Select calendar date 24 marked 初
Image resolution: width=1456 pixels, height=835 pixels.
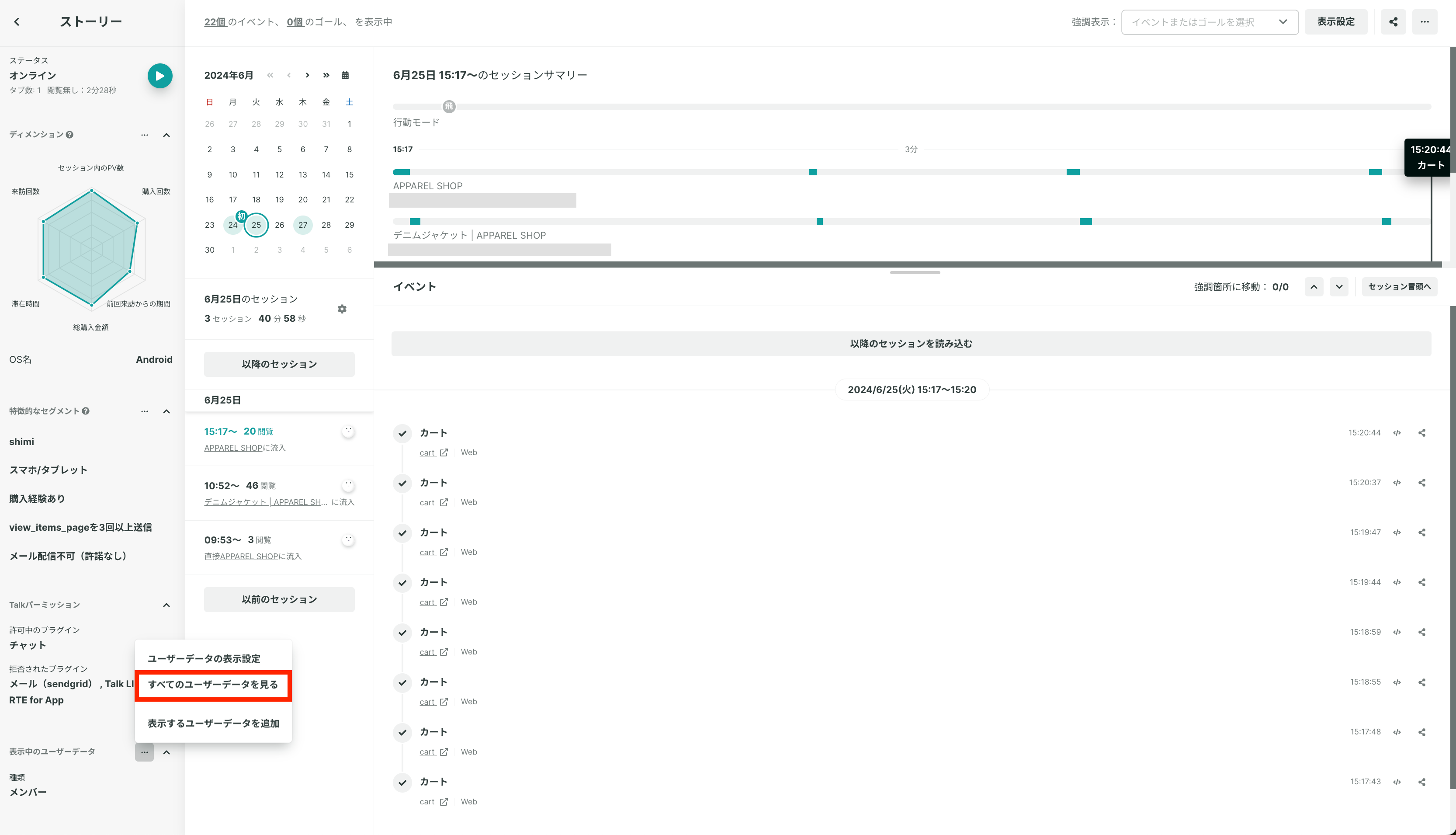point(233,225)
